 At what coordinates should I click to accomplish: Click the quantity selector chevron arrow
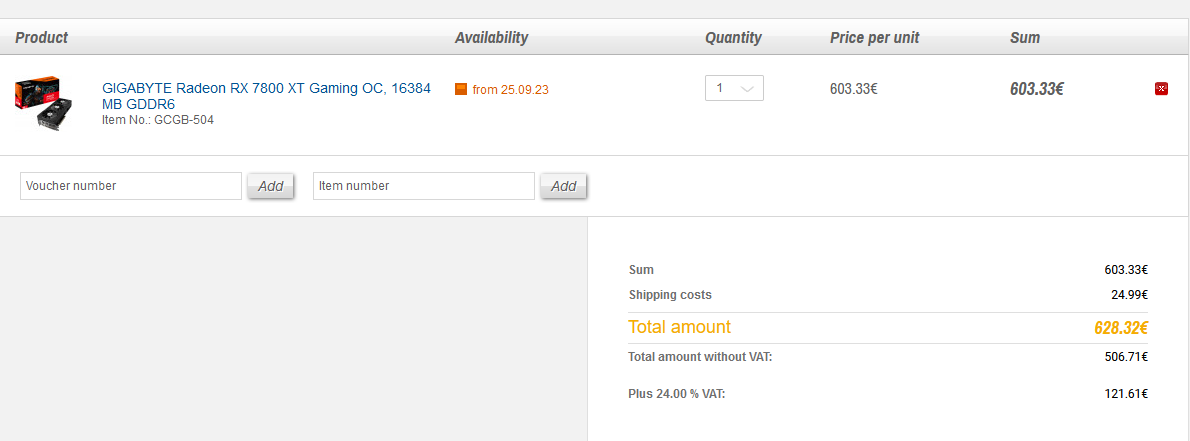click(x=747, y=89)
